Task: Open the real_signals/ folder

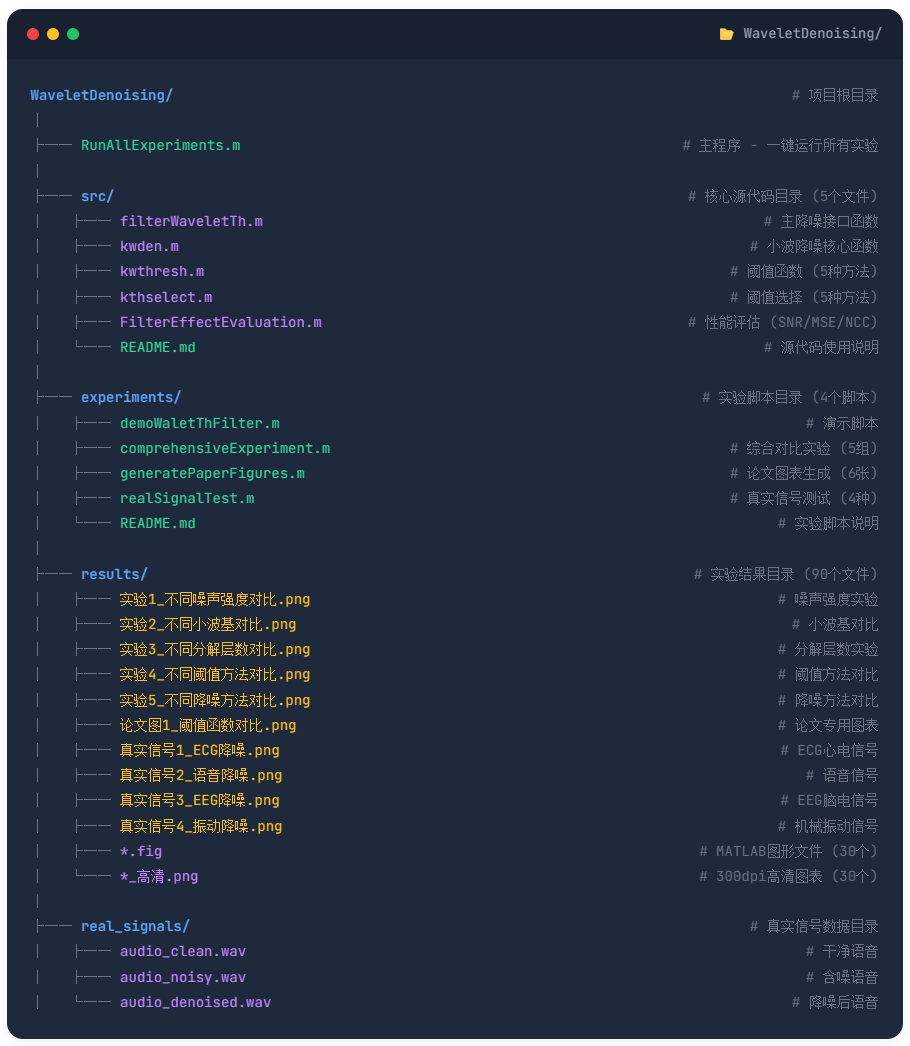Action: 135,926
